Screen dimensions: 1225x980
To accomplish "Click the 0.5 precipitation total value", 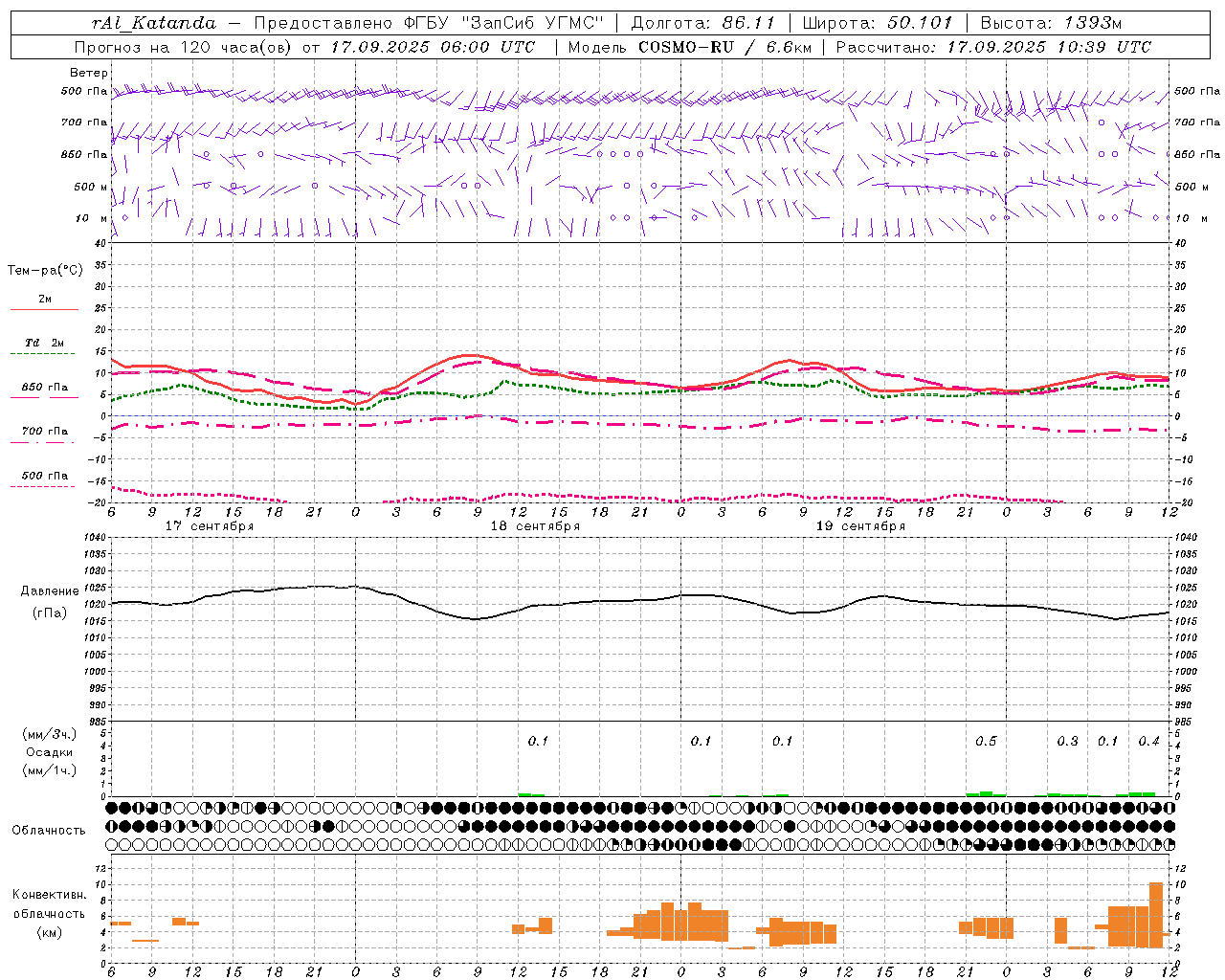I will tap(986, 742).
